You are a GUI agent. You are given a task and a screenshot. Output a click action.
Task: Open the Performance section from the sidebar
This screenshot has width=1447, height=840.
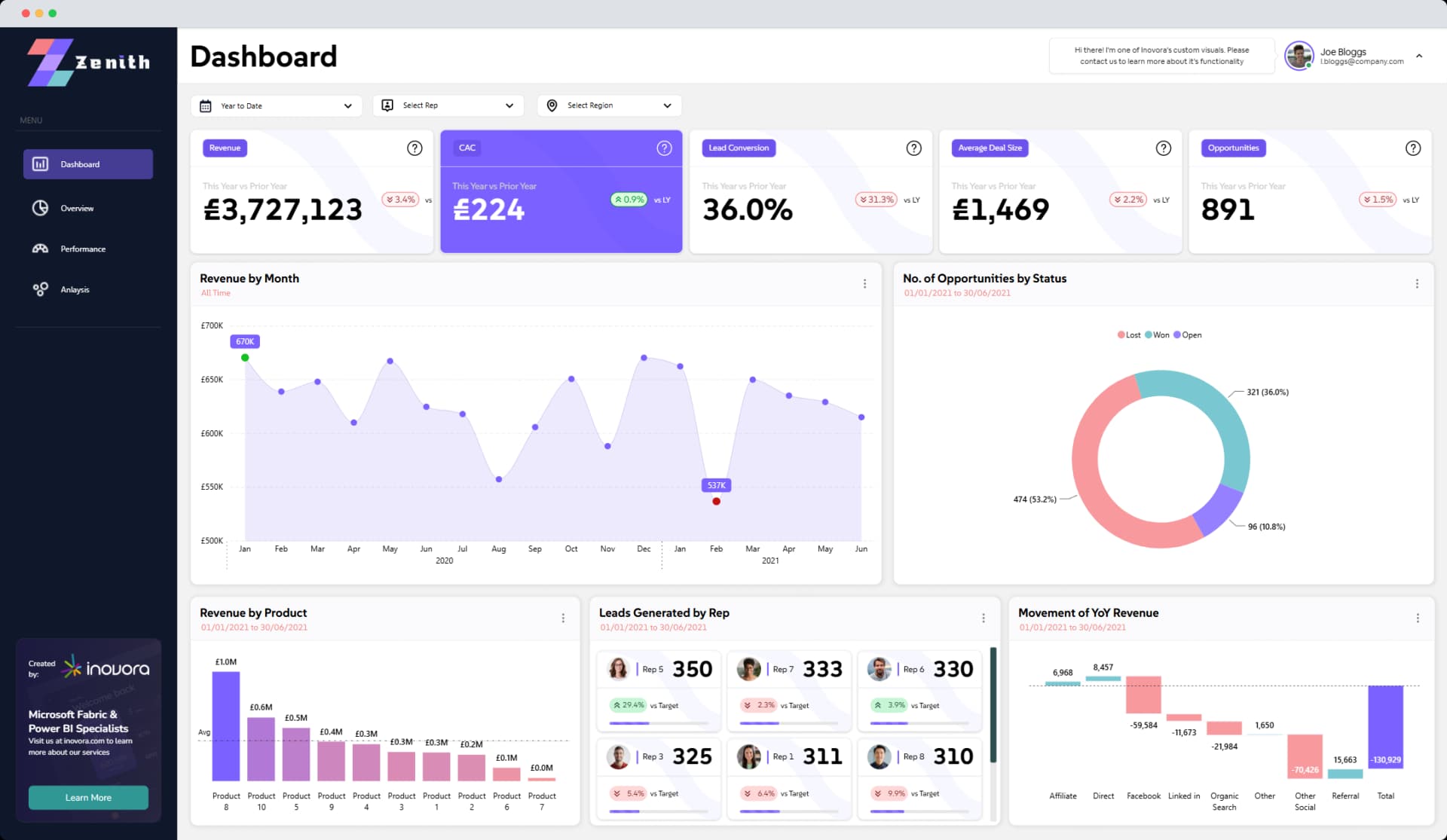[x=82, y=249]
